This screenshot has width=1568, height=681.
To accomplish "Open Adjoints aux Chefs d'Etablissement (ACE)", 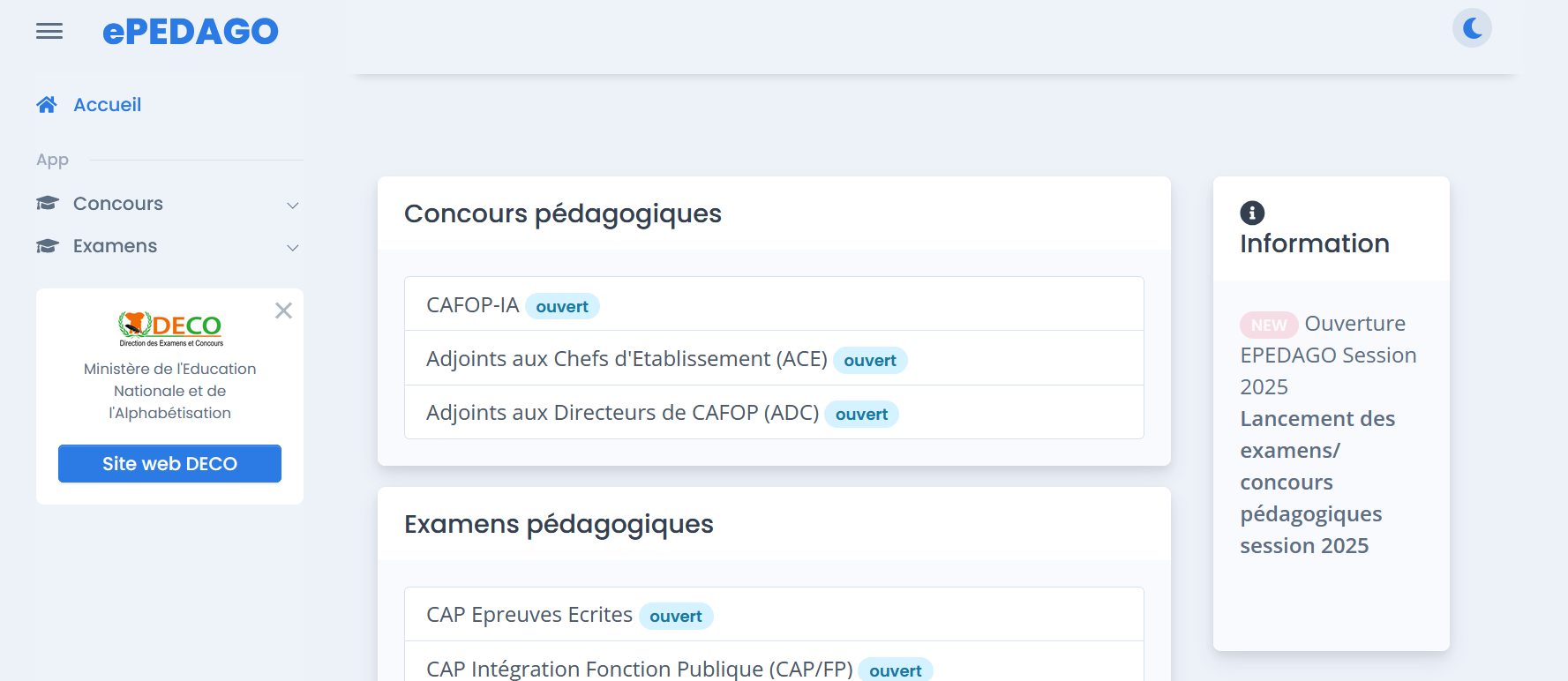I will (x=774, y=358).
